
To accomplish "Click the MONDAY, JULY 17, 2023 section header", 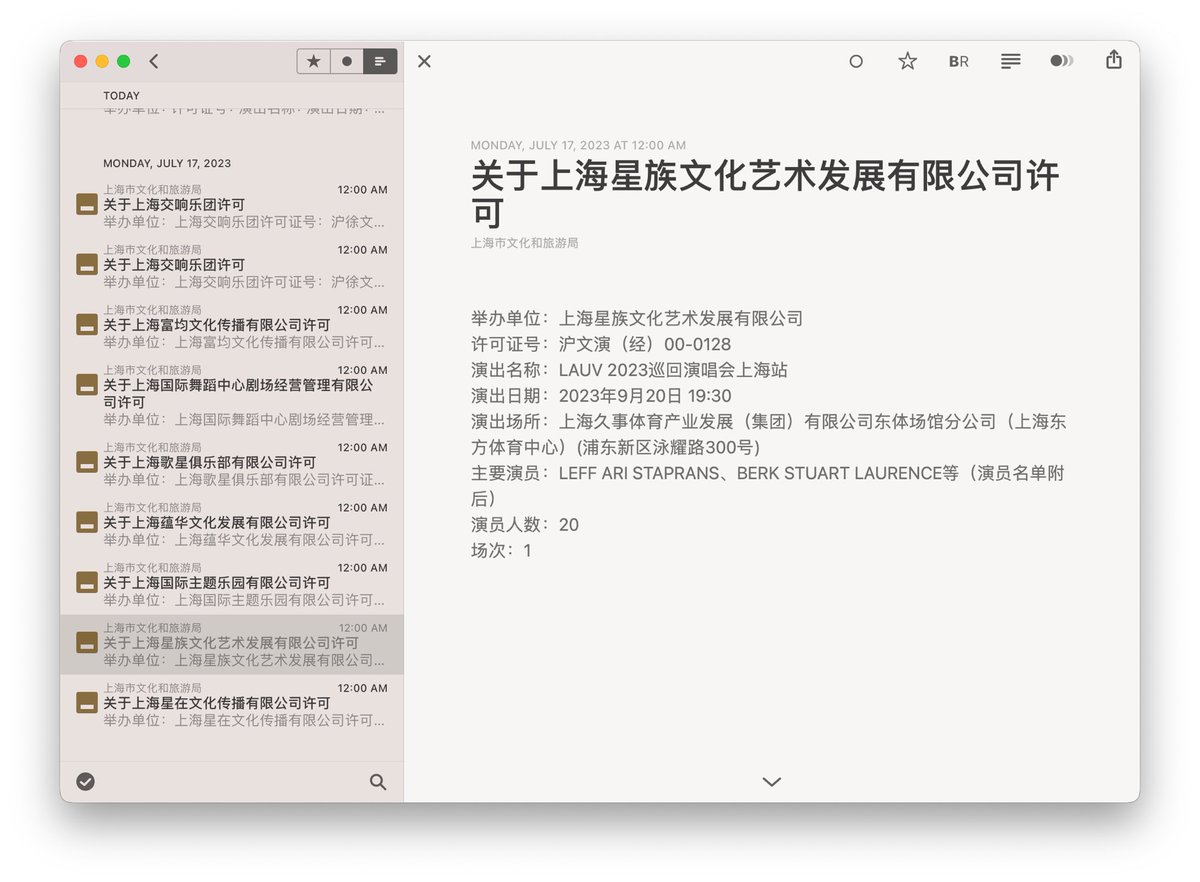I will [167, 163].
